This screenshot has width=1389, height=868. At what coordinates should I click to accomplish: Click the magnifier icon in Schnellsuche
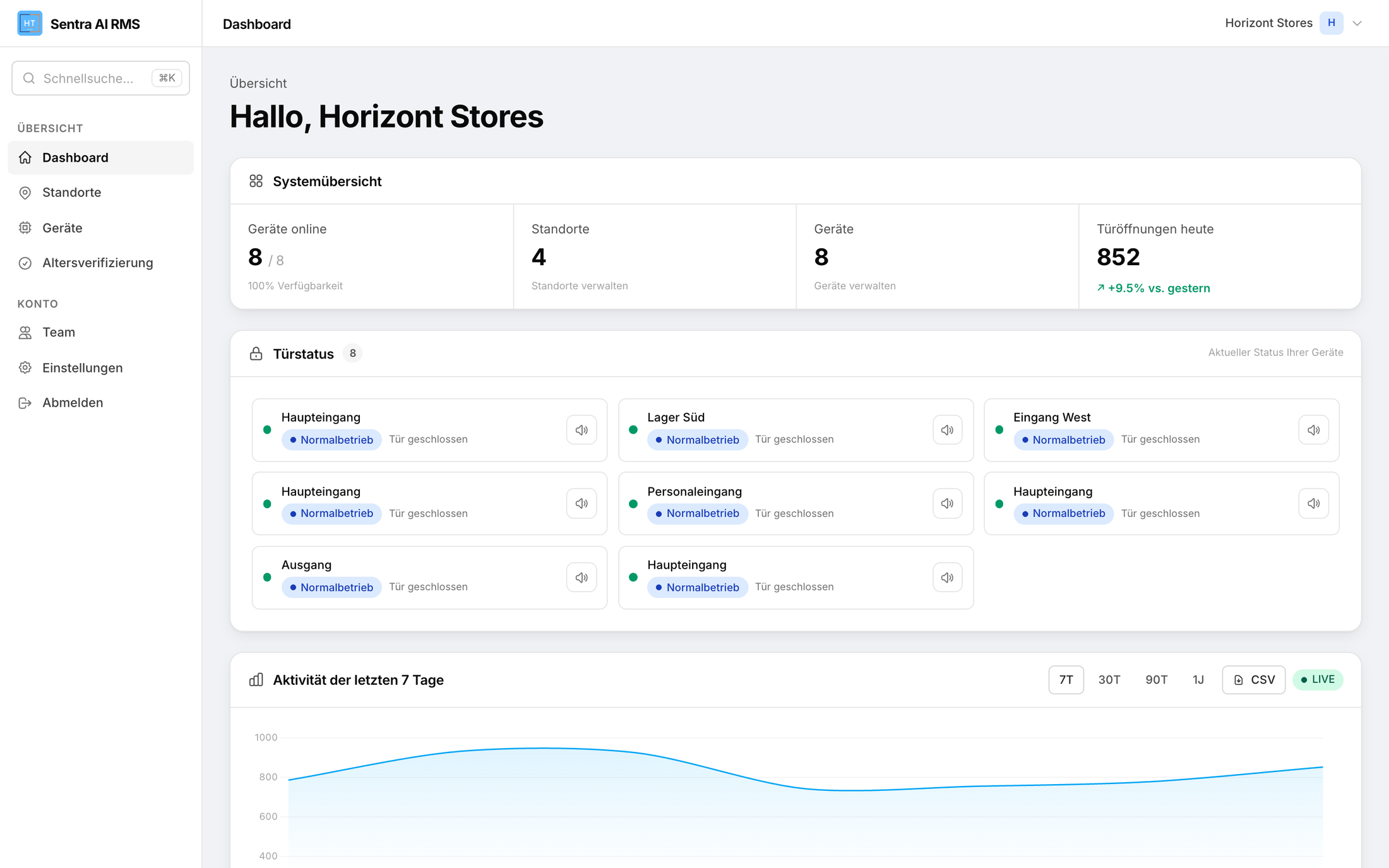pos(29,78)
